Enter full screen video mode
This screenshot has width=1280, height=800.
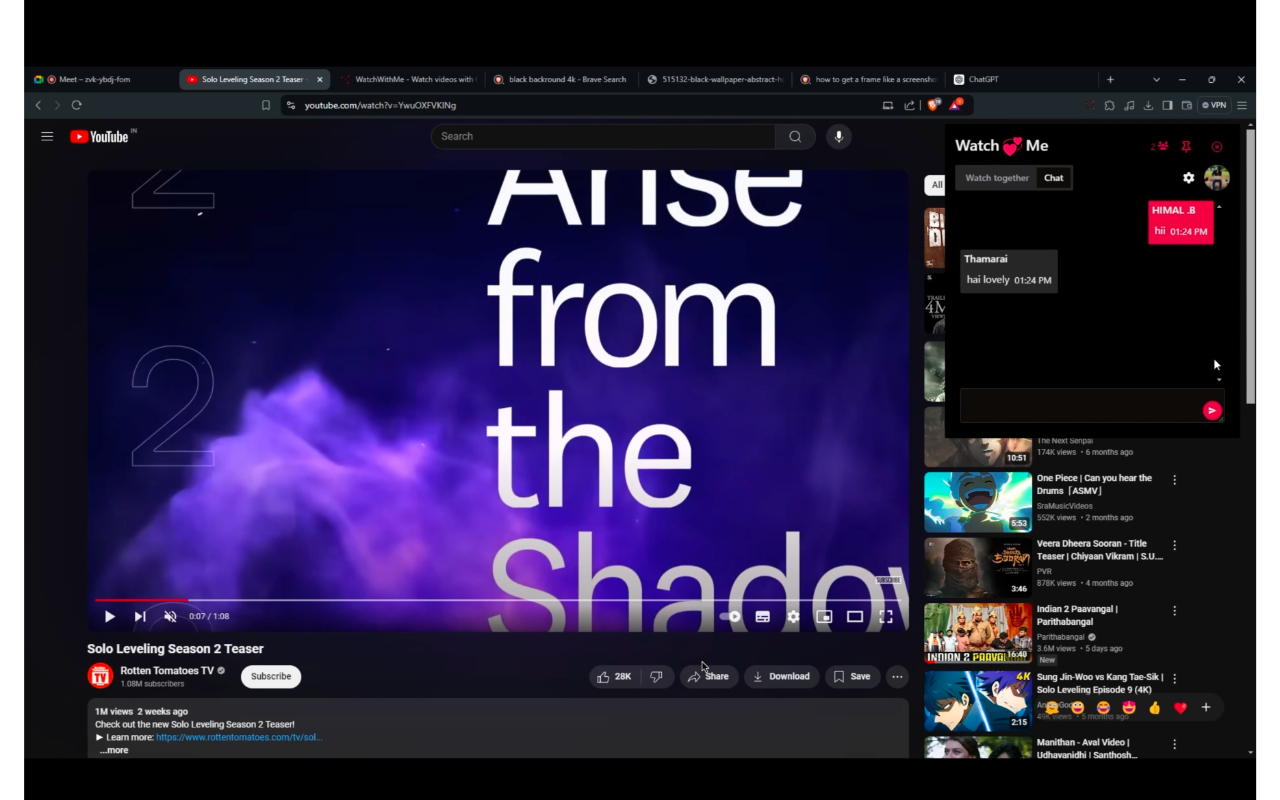(x=886, y=617)
